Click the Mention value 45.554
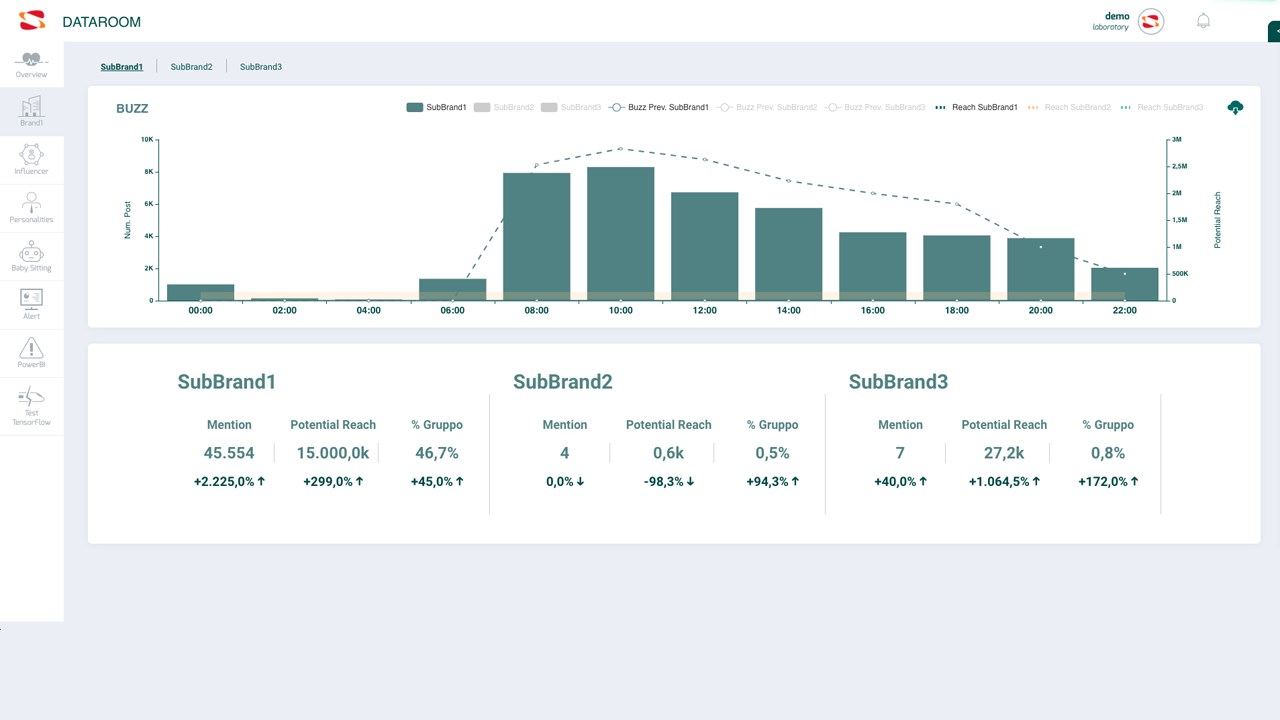 coord(229,453)
